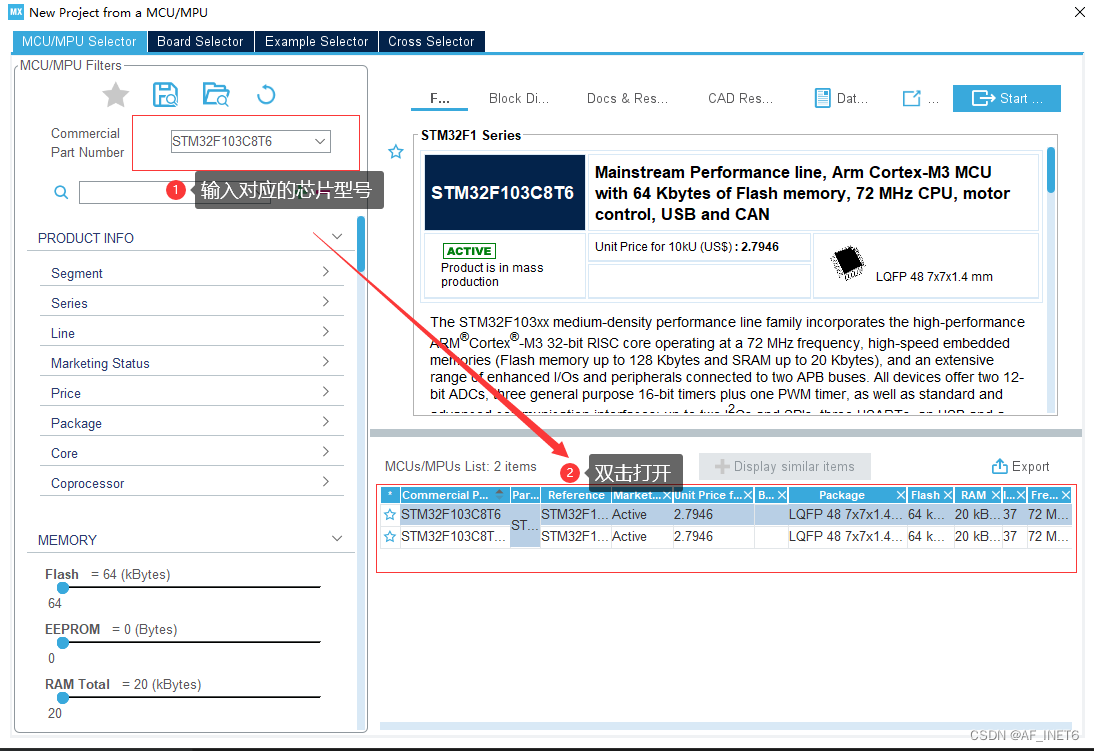Click the LQFP chip package image
This screenshot has height=751, width=1094.
848,262
